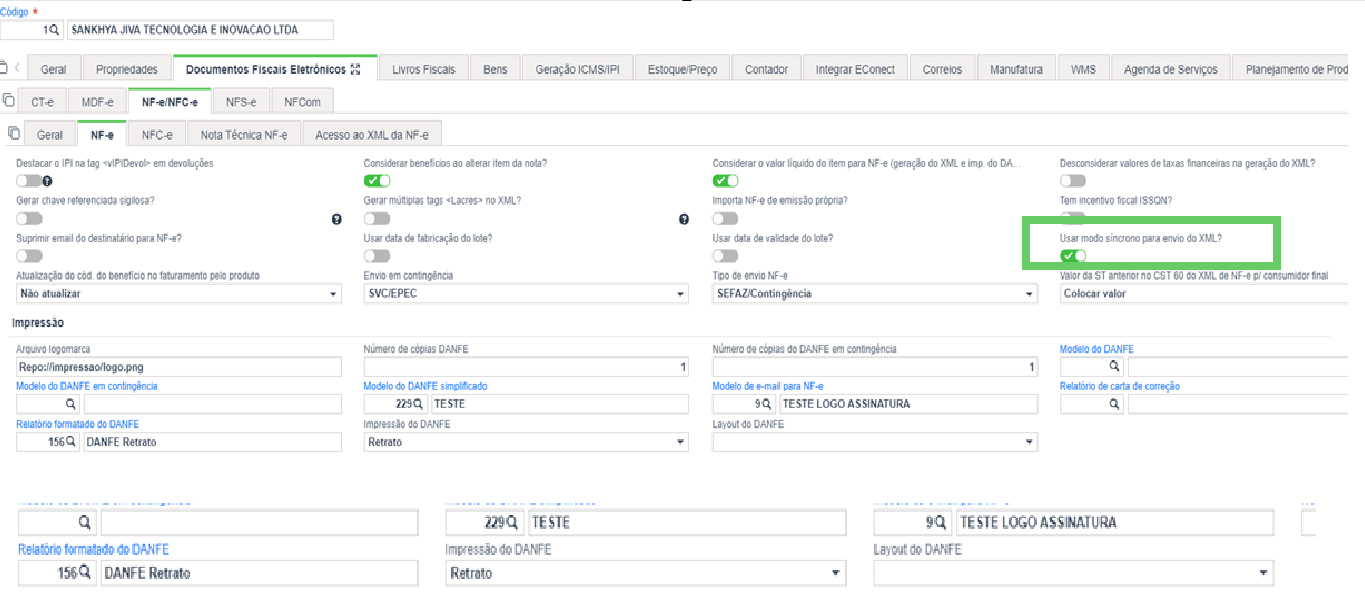This screenshot has height=603, width=1365.
Task: Click the search magnifier in the Código field
Action: (55, 30)
